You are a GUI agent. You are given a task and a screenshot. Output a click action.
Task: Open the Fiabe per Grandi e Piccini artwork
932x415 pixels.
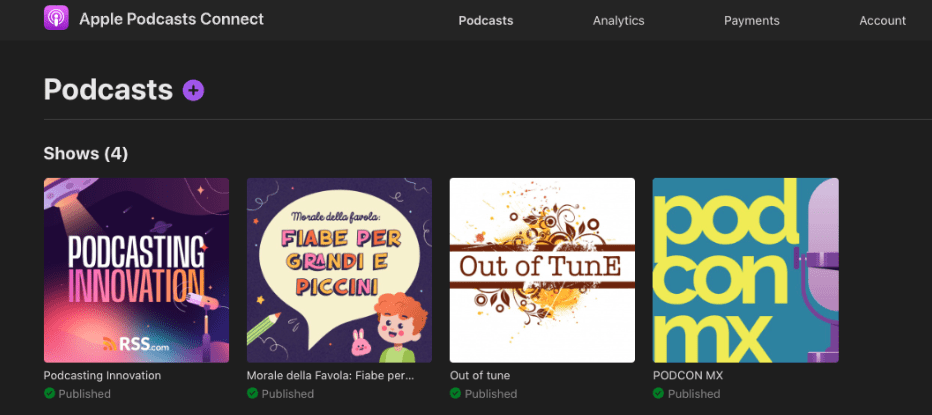coord(339,270)
